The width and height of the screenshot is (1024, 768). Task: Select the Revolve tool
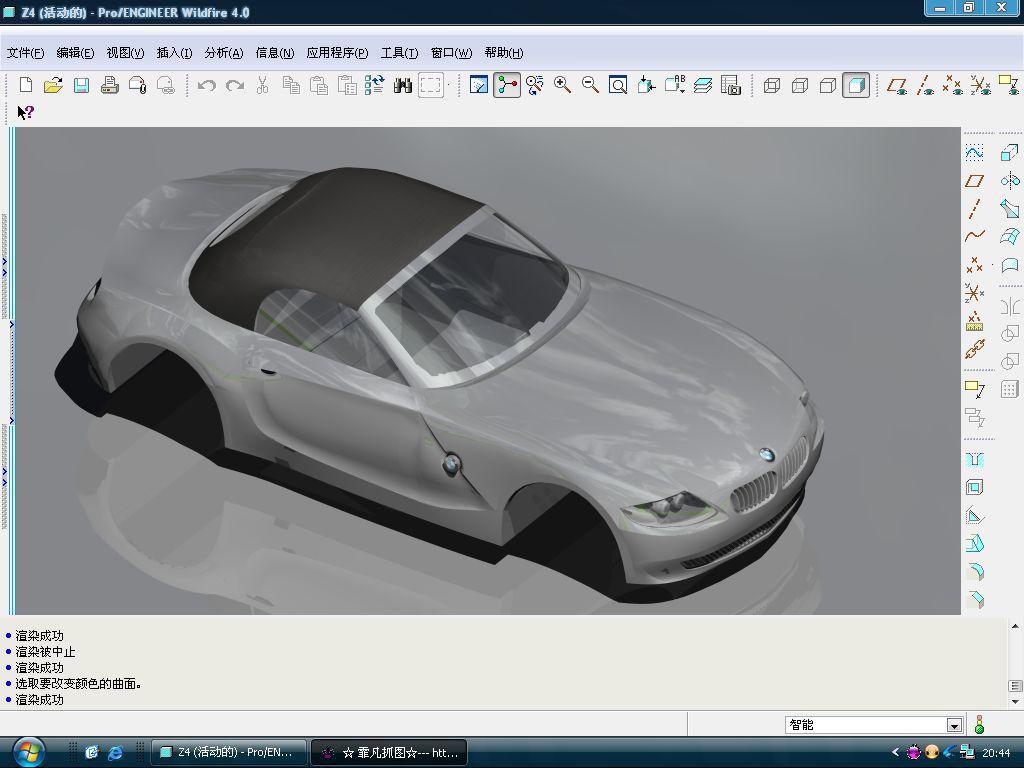[x=1010, y=181]
